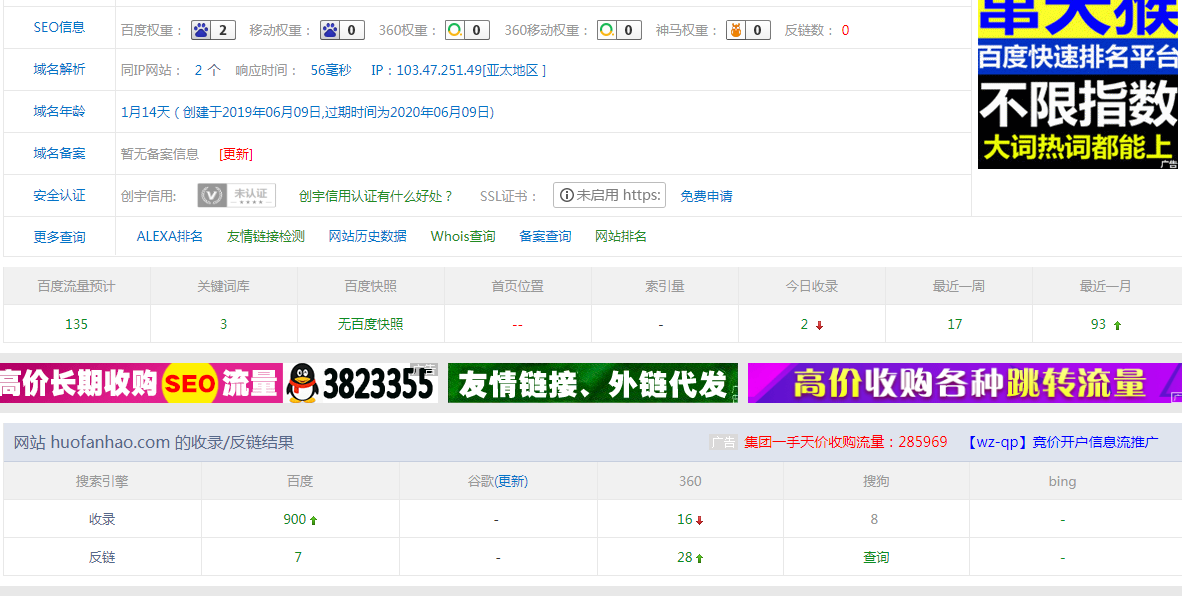Screen dimensions: 1182x601
Task: Click 免费申请 SSL certificate link
Action: click(706, 196)
